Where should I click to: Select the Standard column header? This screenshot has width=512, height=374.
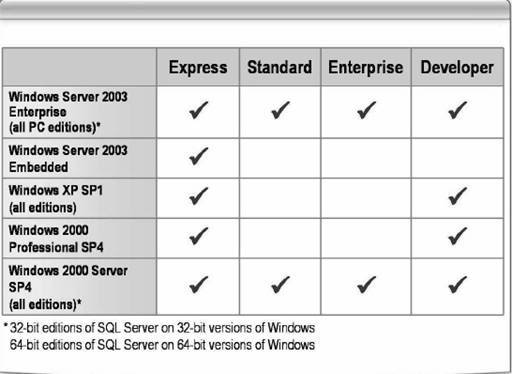pos(280,67)
